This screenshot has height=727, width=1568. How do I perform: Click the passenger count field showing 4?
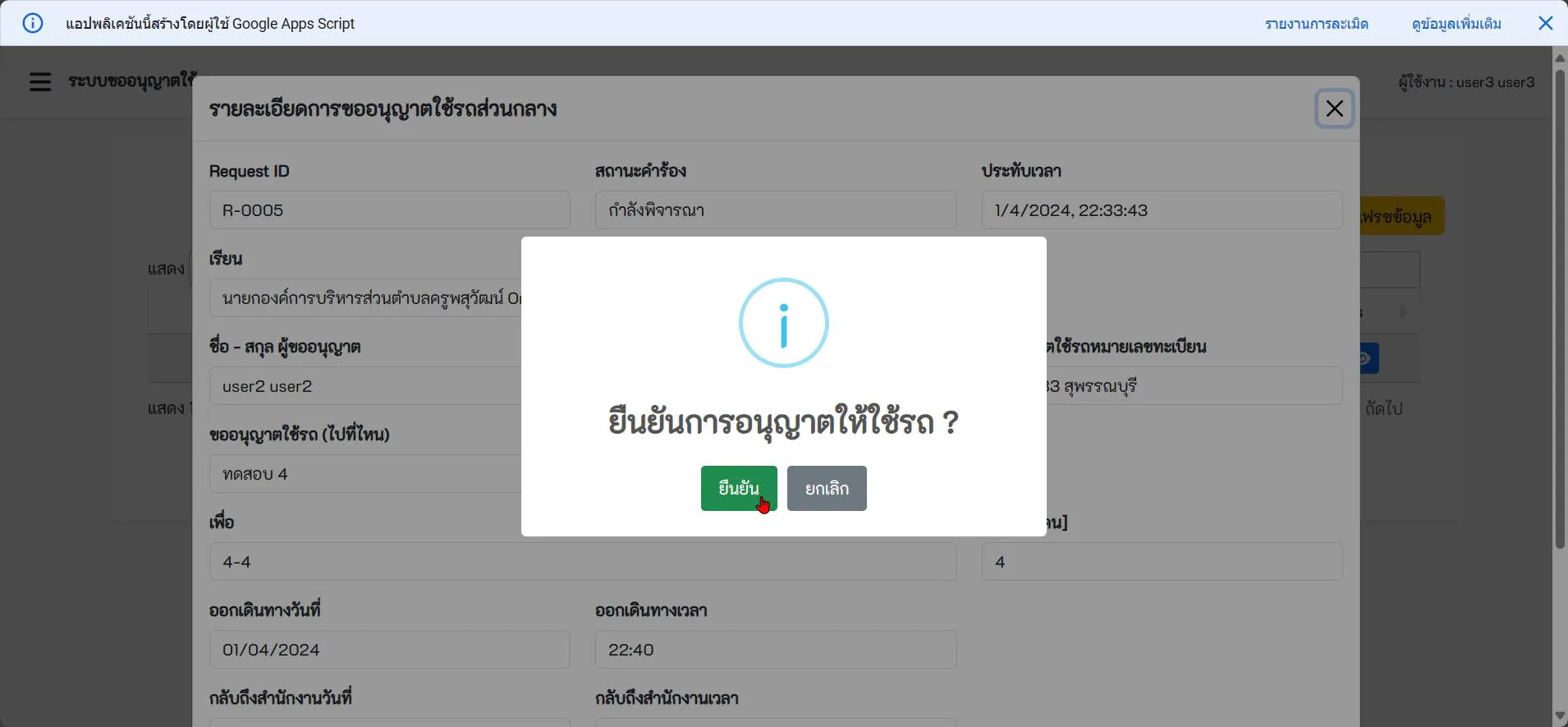pyautogui.click(x=1162, y=562)
